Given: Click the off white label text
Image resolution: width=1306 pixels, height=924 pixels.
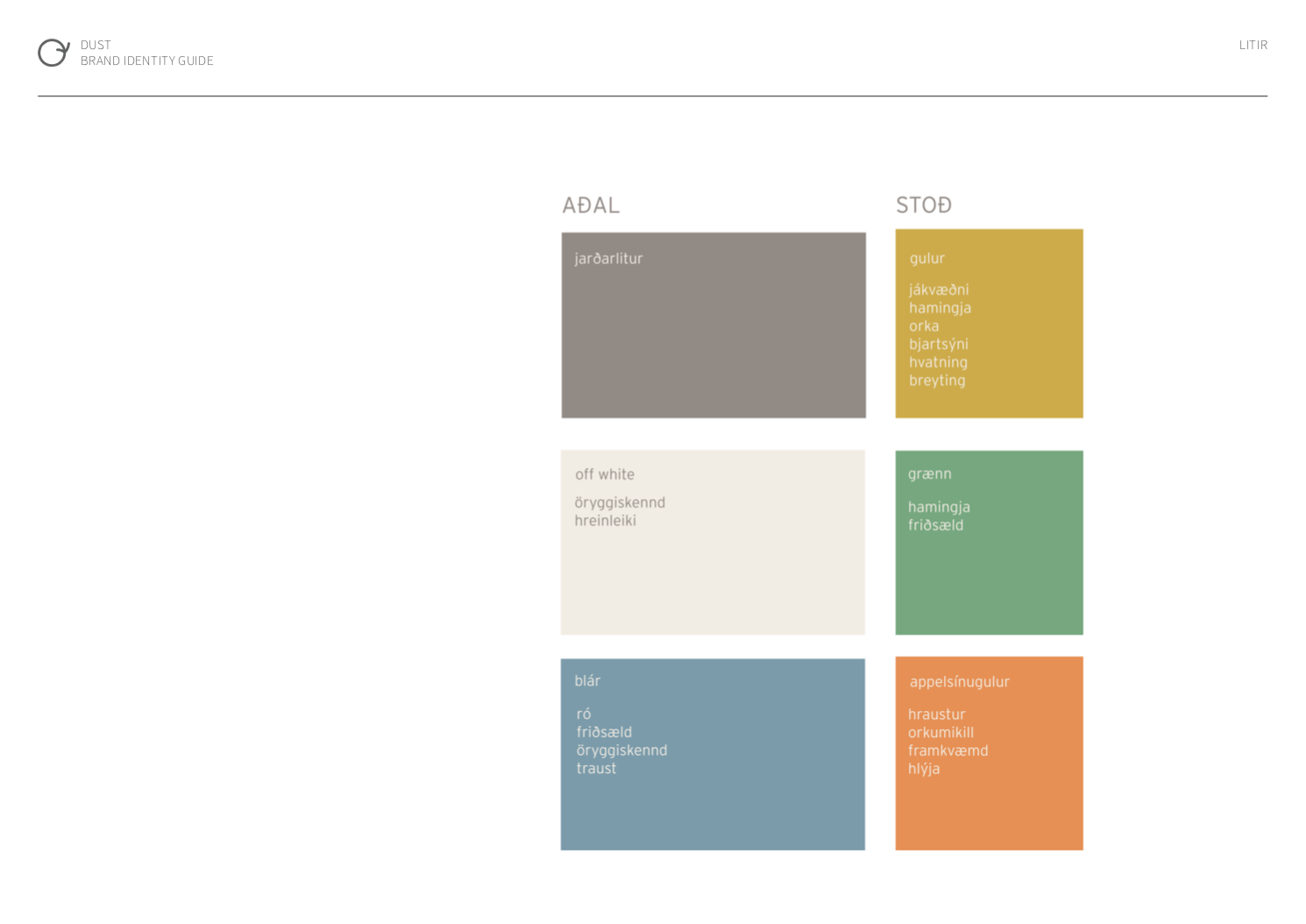Looking at the screenshot, I should tap(605, 474).
